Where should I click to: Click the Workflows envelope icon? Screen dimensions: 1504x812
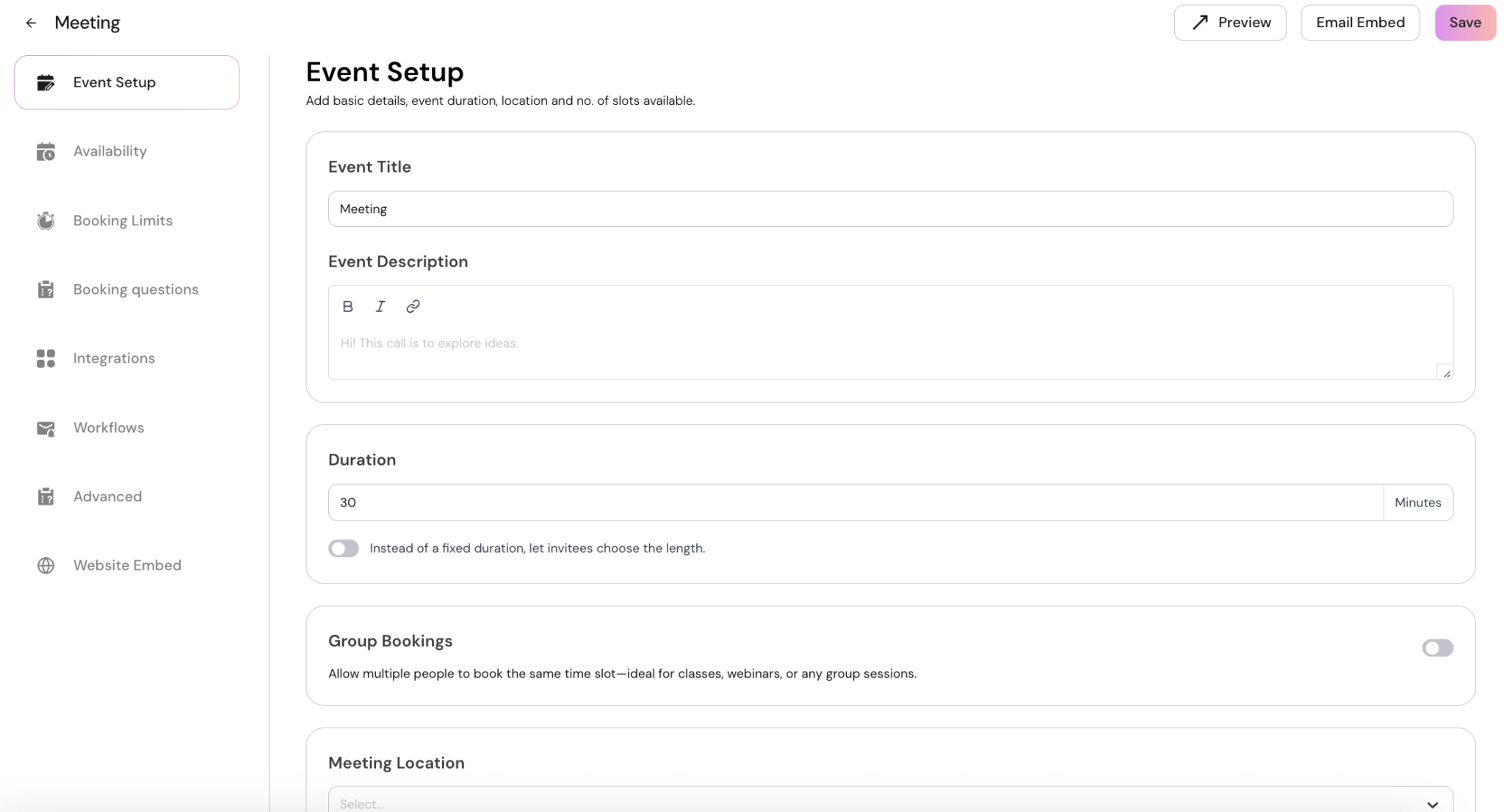click(46, 428)
